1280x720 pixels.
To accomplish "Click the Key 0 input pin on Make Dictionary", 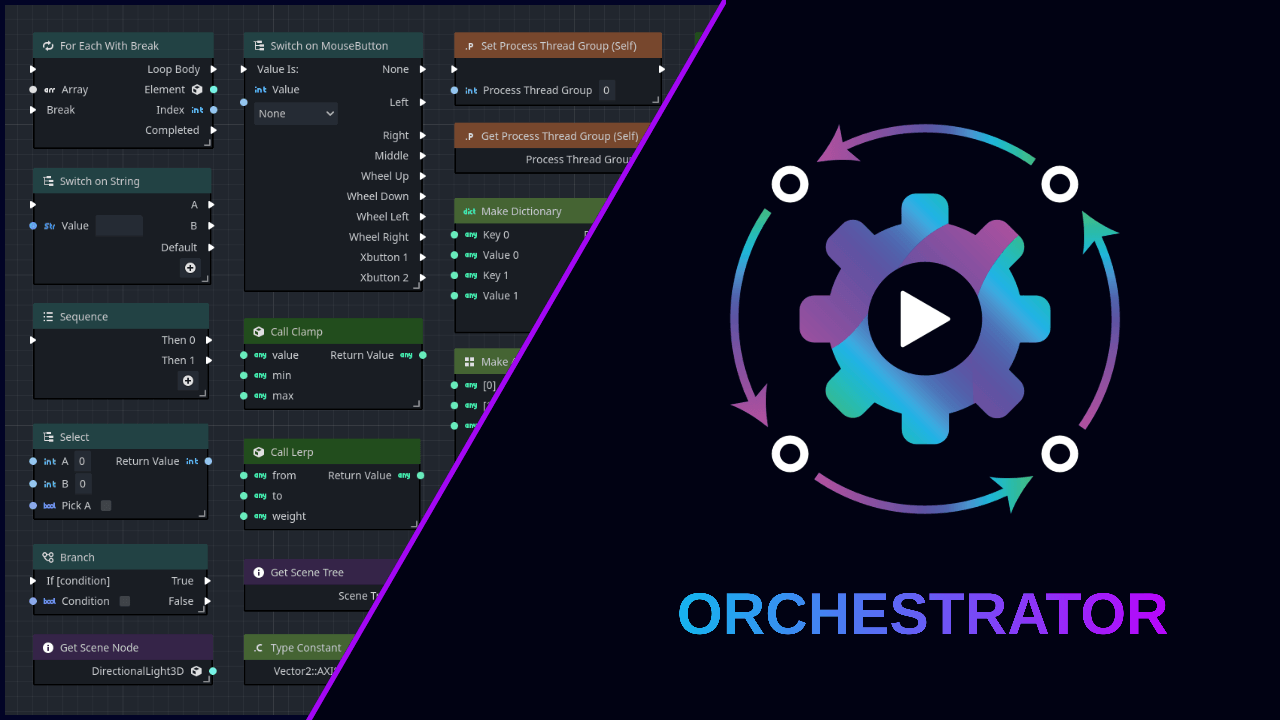I will click(454, 235).
